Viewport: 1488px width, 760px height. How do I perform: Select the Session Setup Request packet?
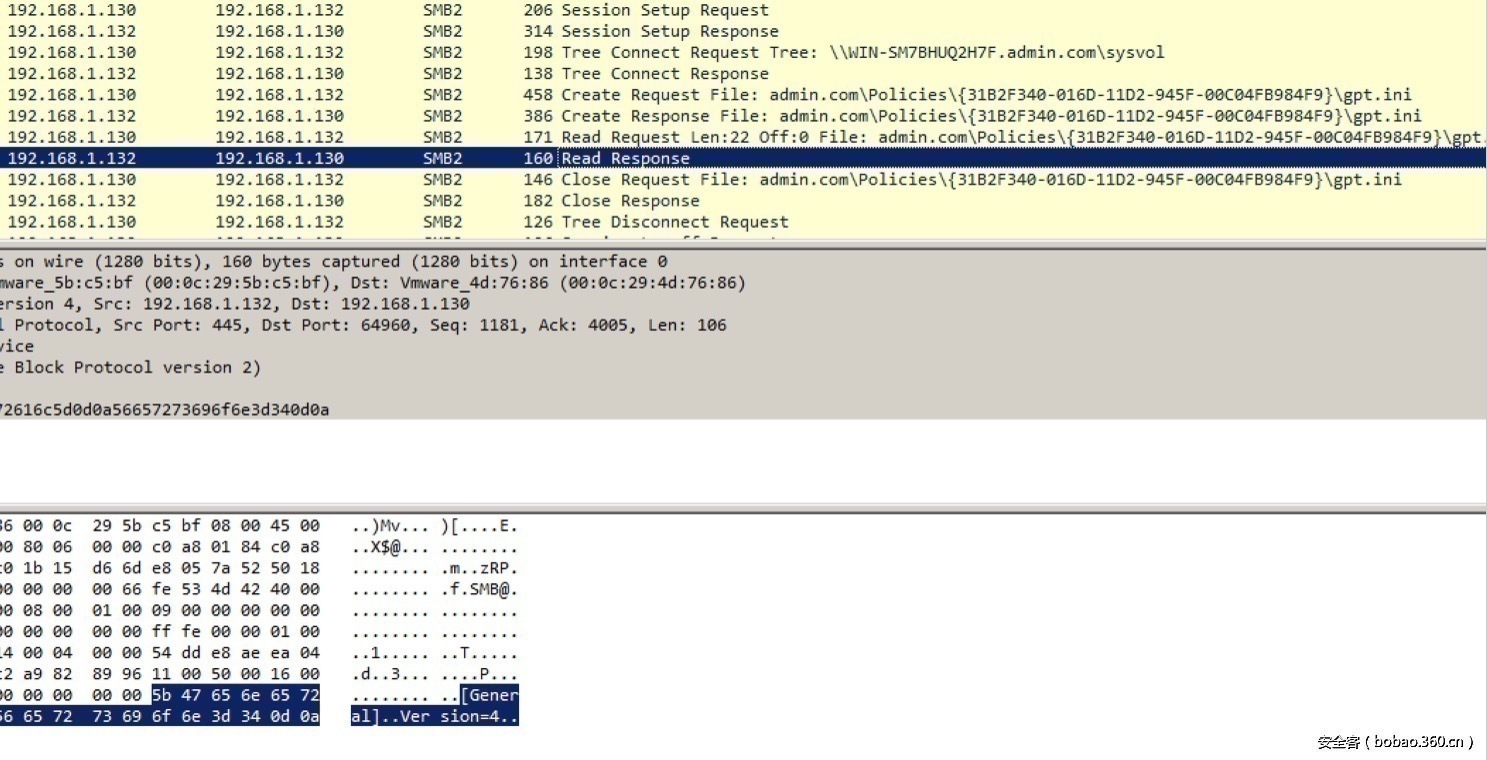point(665,10)
